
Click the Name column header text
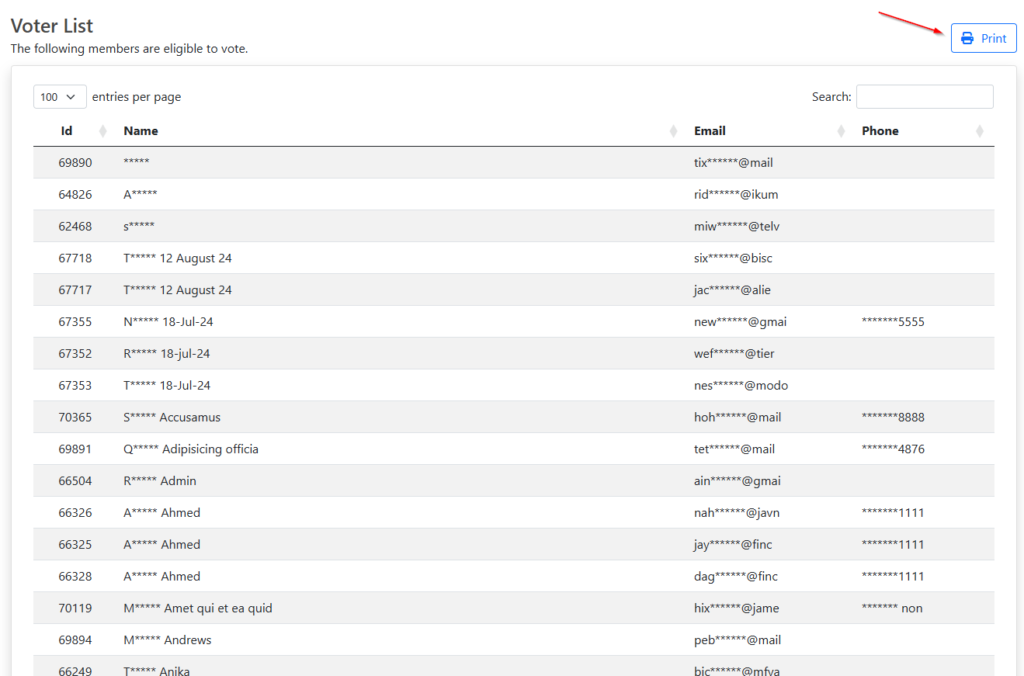tap(141, 131)
